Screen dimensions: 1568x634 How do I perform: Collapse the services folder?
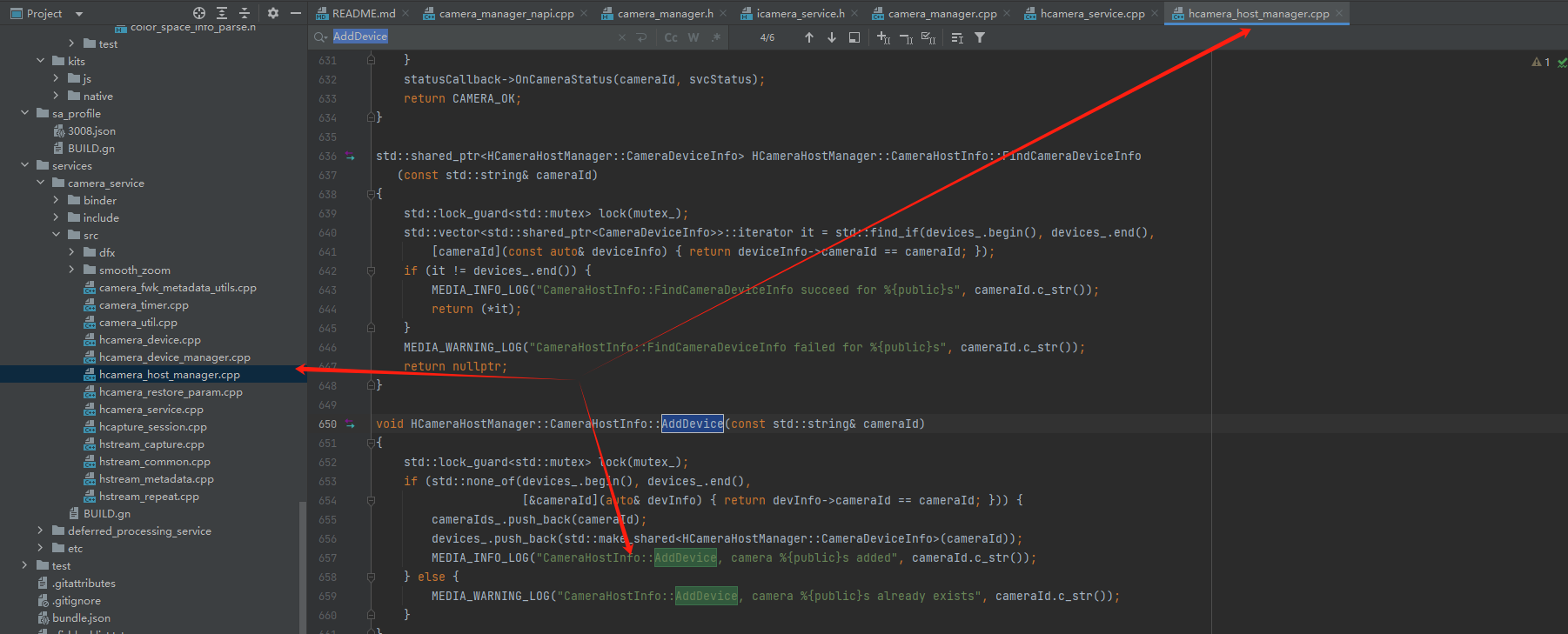tap(24, 165)
